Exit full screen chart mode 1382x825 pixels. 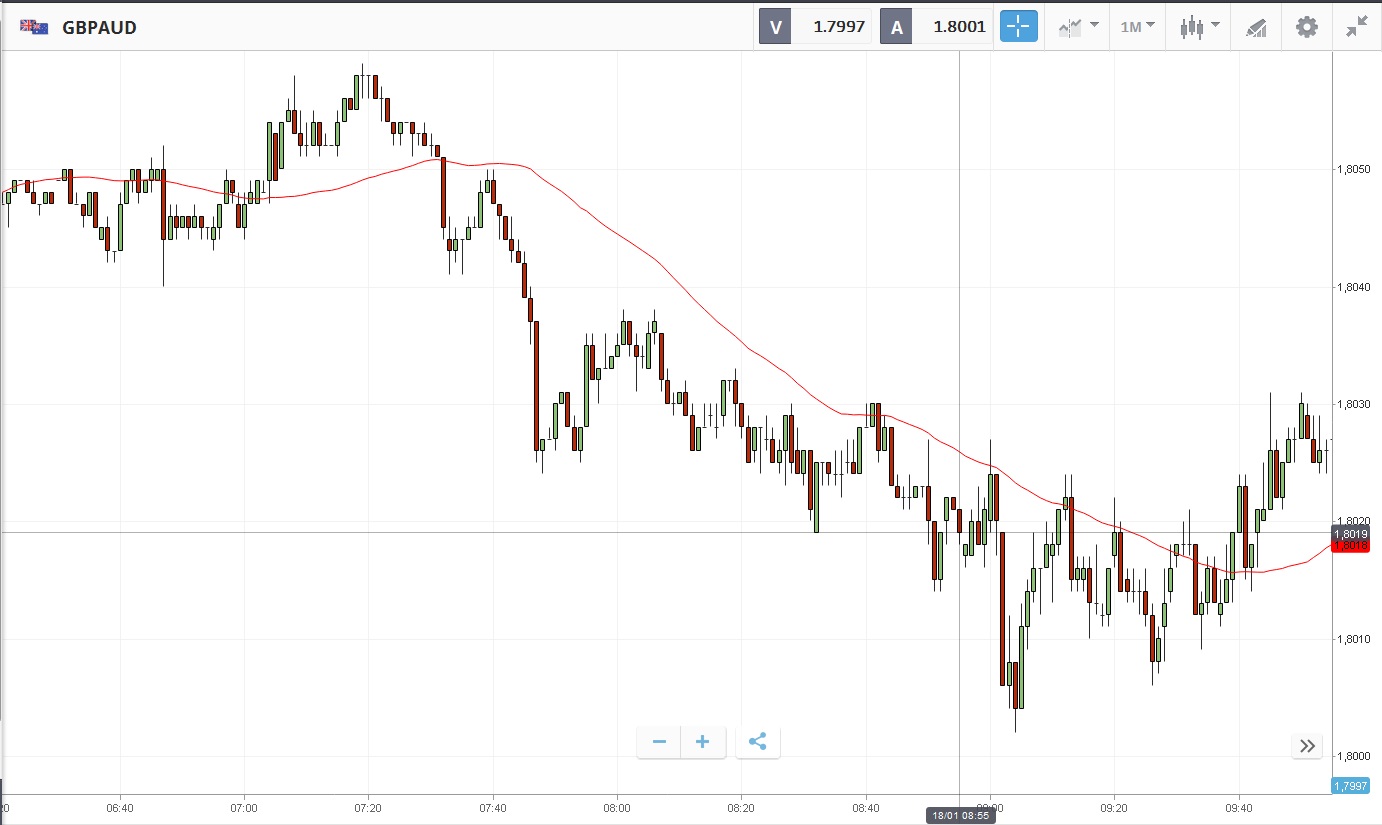[x=1356, y=27]
